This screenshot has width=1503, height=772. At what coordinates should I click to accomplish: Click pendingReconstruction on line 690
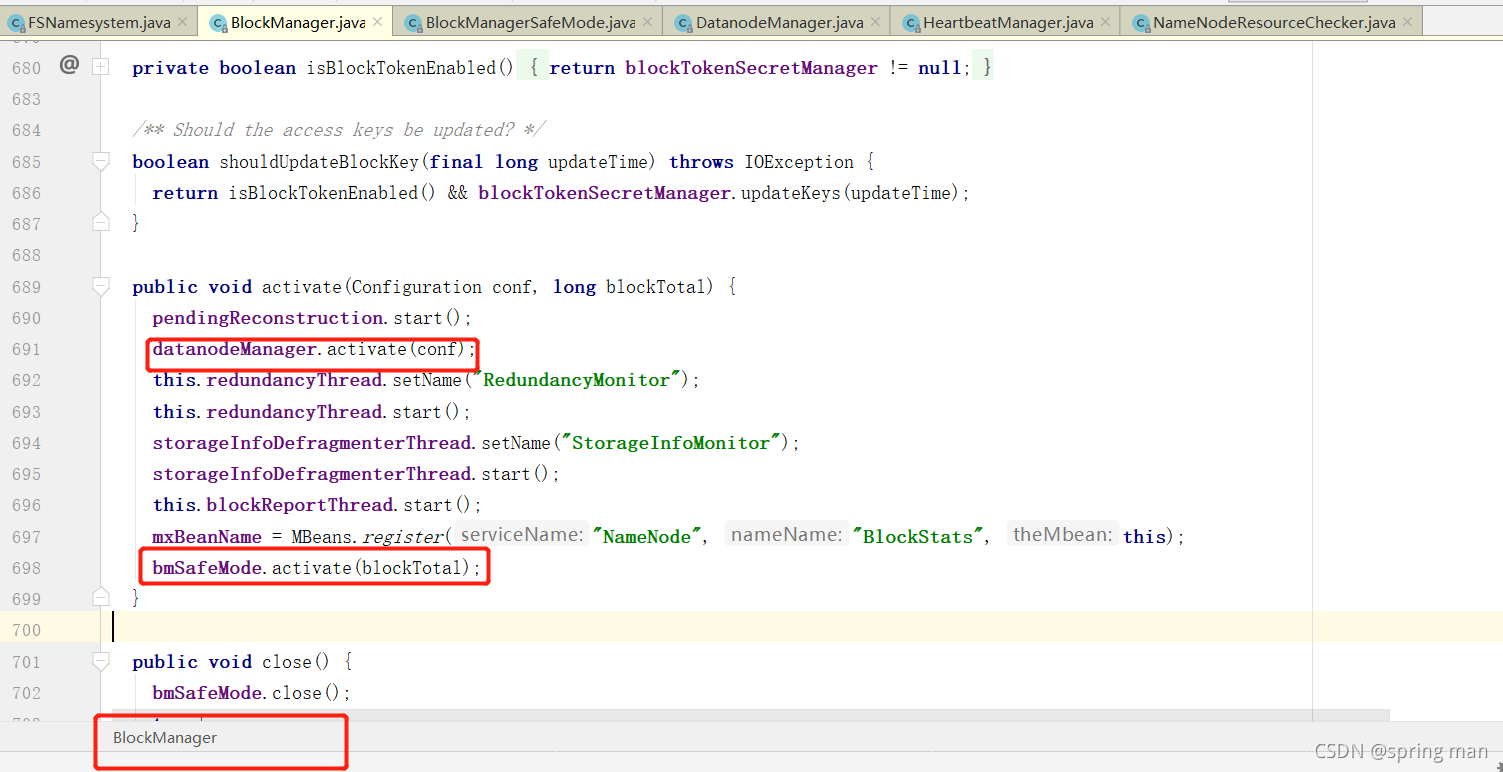[268, 318]
